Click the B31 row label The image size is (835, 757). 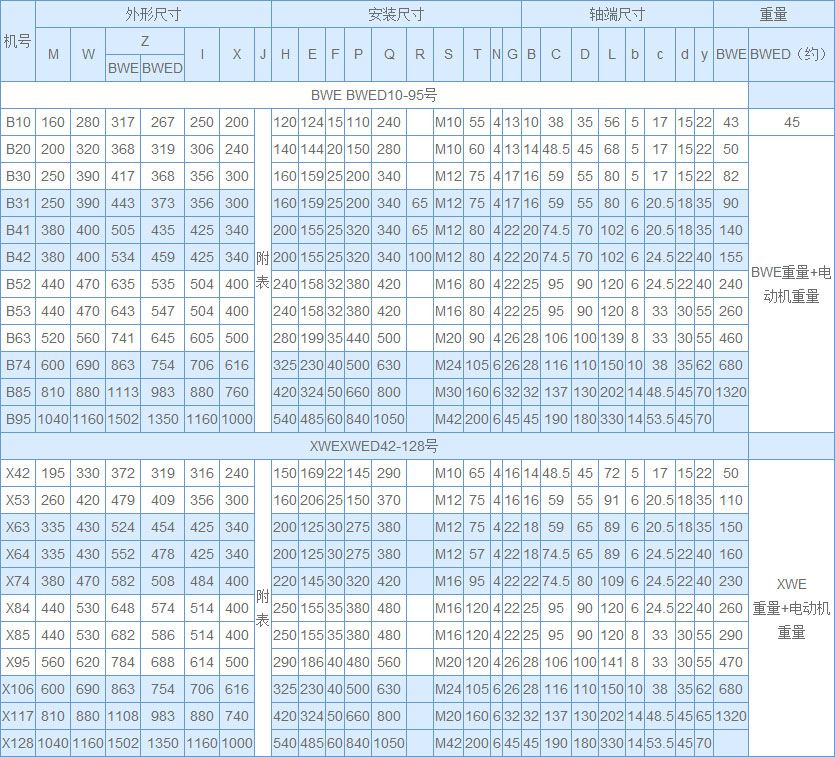click(18, 203)
